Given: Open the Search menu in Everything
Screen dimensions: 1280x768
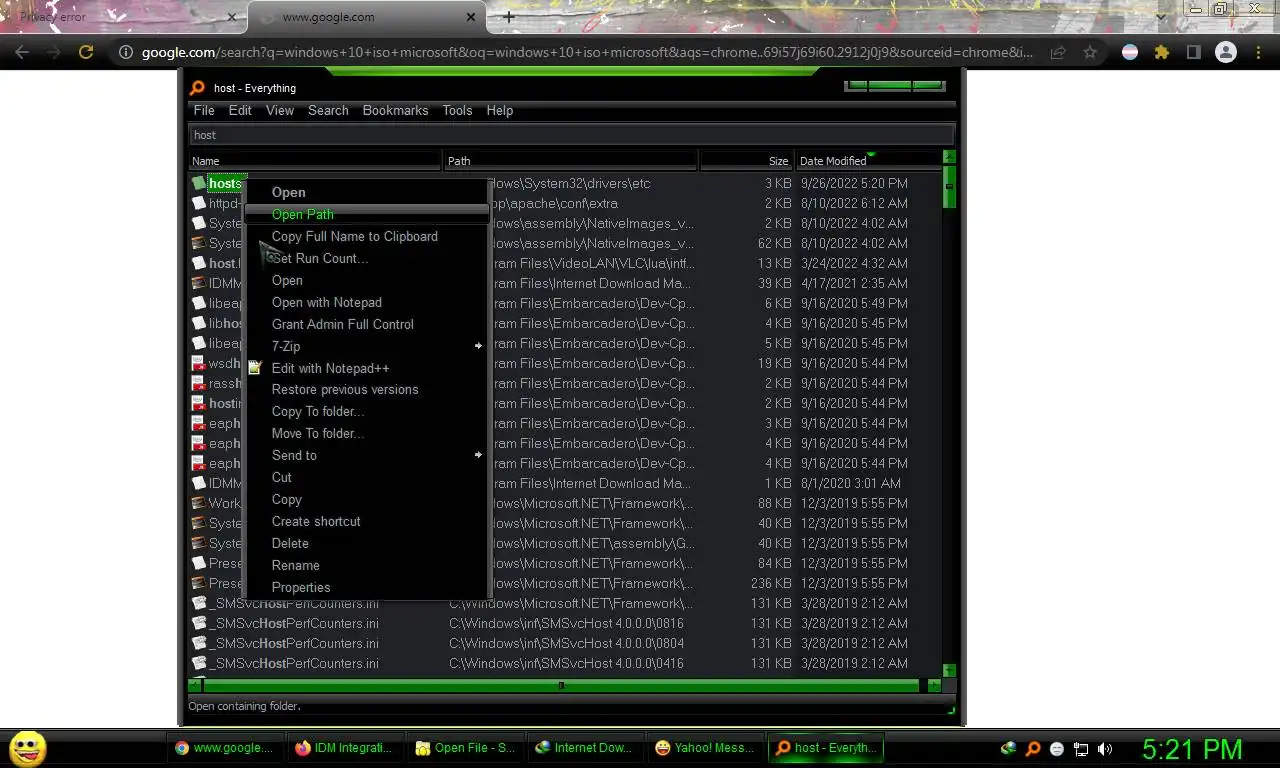Looking at the screenshot, I should (328, 110).
